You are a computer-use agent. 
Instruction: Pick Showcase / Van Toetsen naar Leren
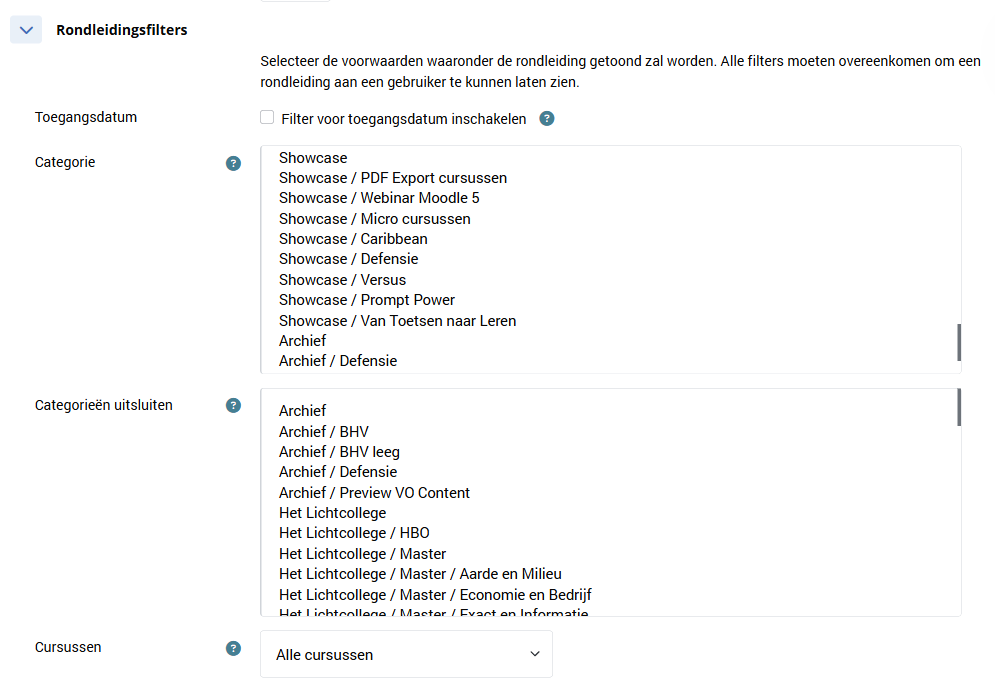point(397,321)
